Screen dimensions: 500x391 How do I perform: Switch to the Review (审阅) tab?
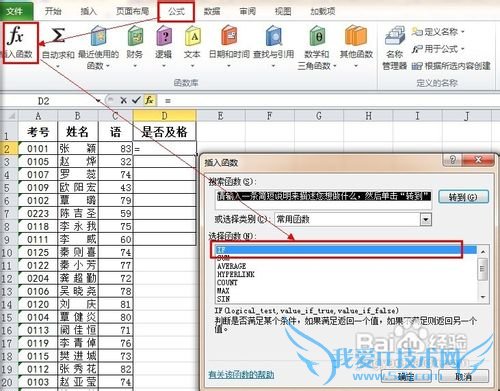point(247,11)
